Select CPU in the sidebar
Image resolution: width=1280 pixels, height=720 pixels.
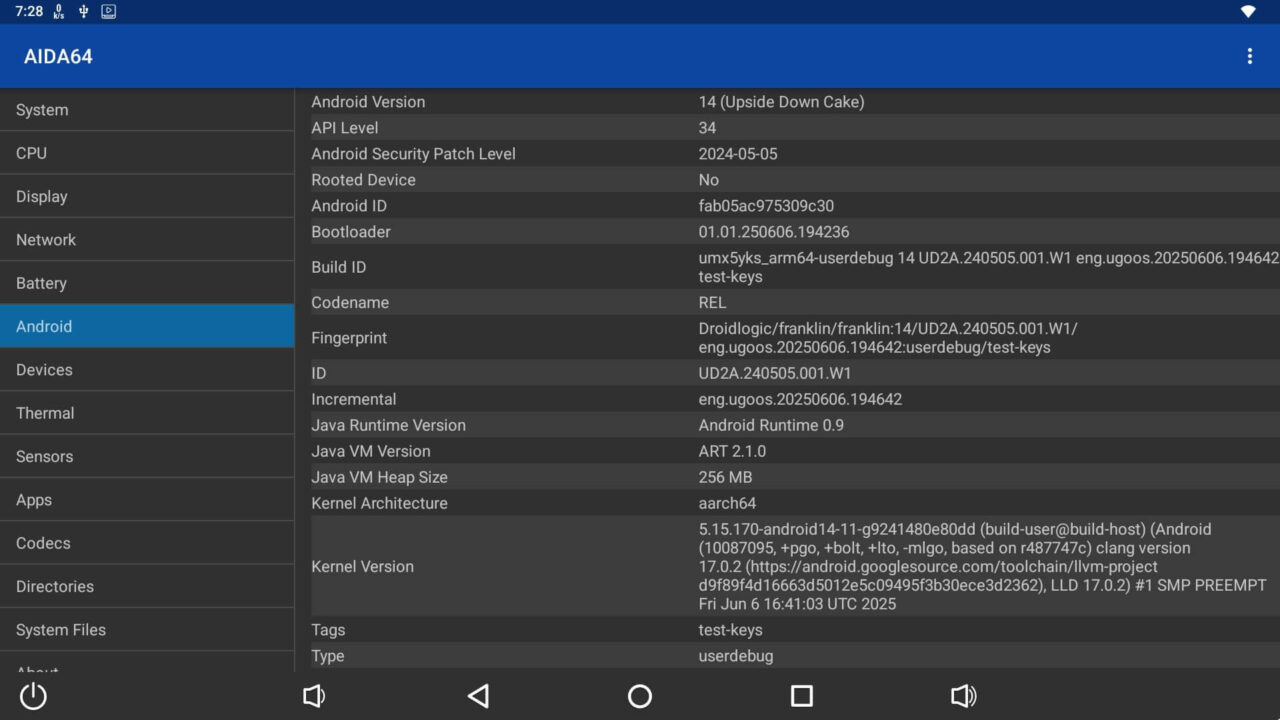coord(147,153)
